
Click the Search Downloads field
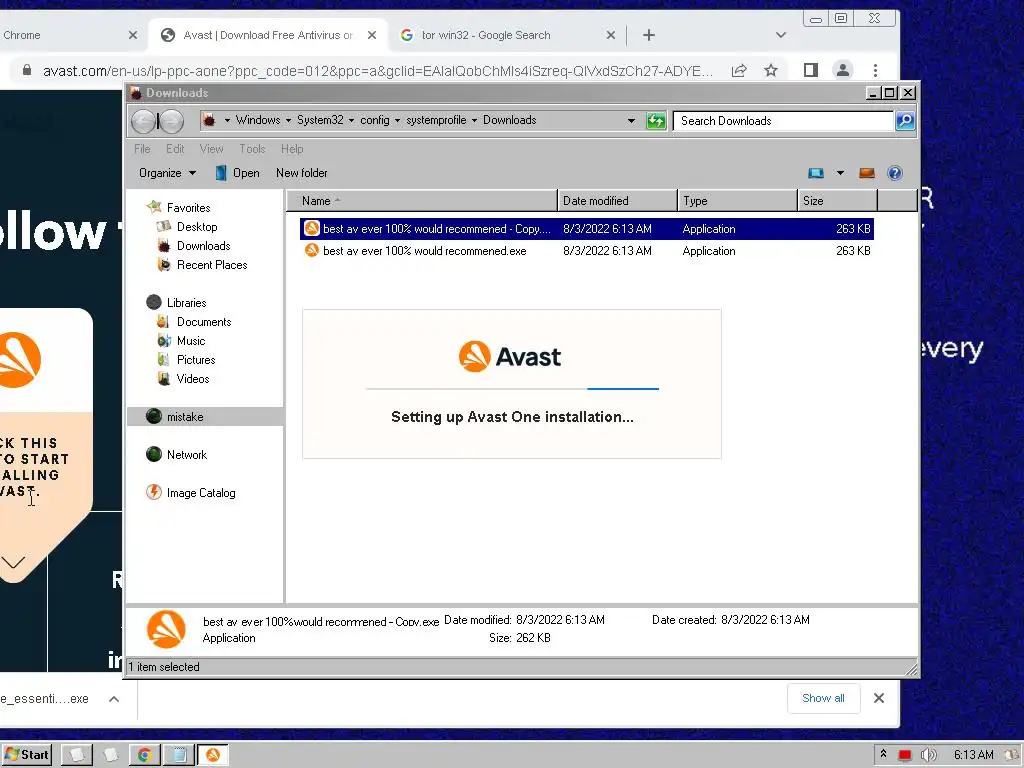(783, 121)
